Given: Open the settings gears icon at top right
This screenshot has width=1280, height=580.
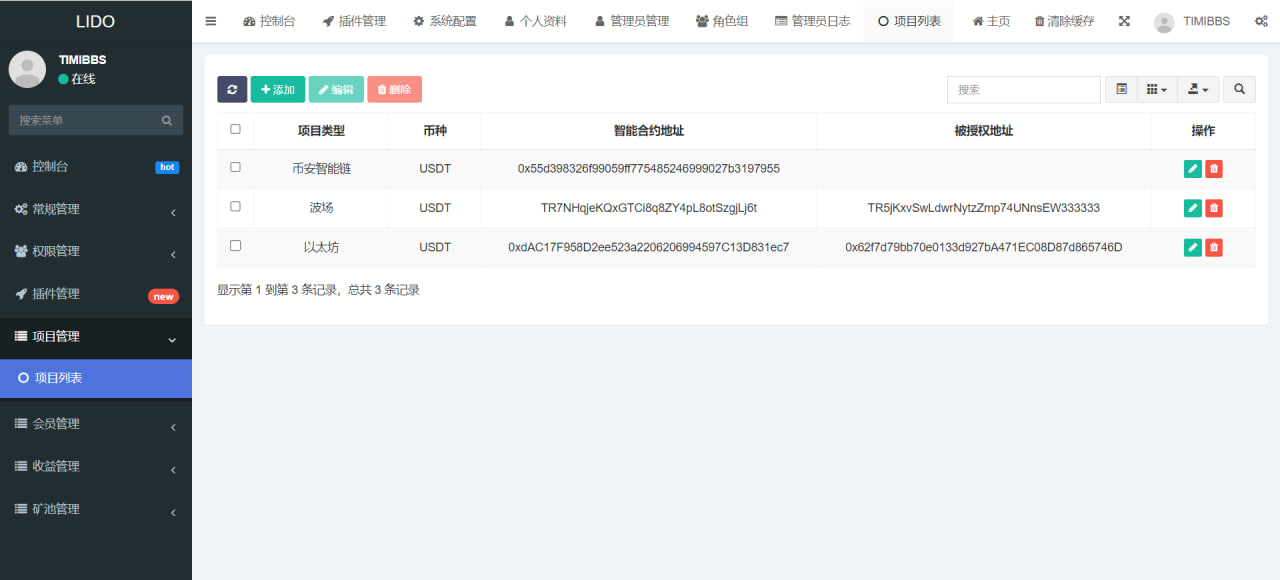Looking at the screenshot, I should coord(1261,21).
